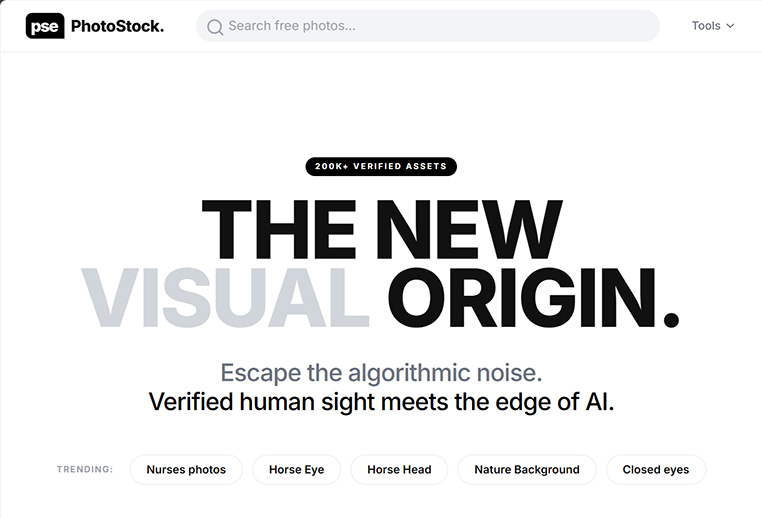Screen dimensions: 762x518
Task: Click the gray word VISUAL
Action: 225,297
